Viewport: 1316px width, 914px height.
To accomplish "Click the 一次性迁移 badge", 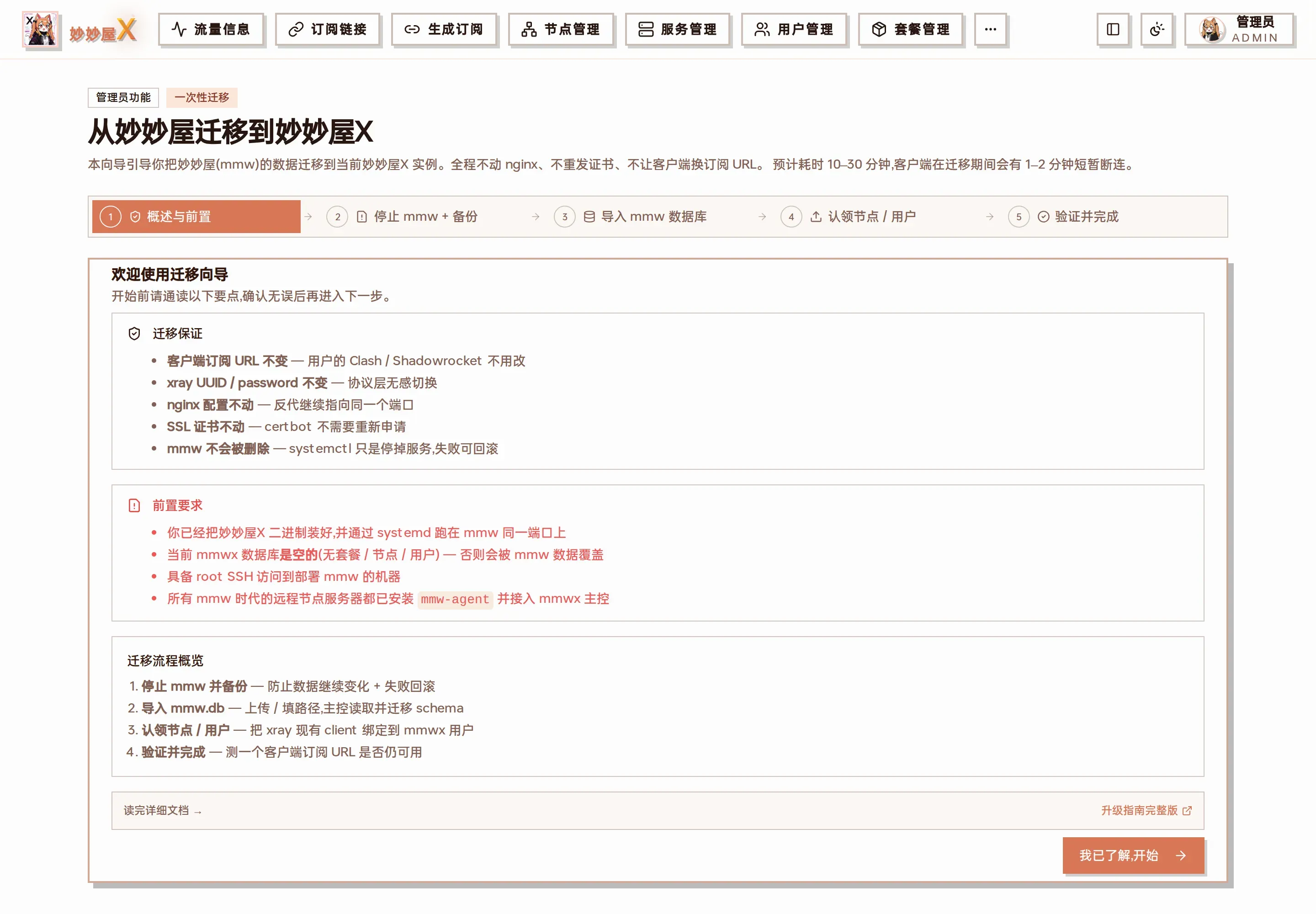I will click(x=202, y=97).
